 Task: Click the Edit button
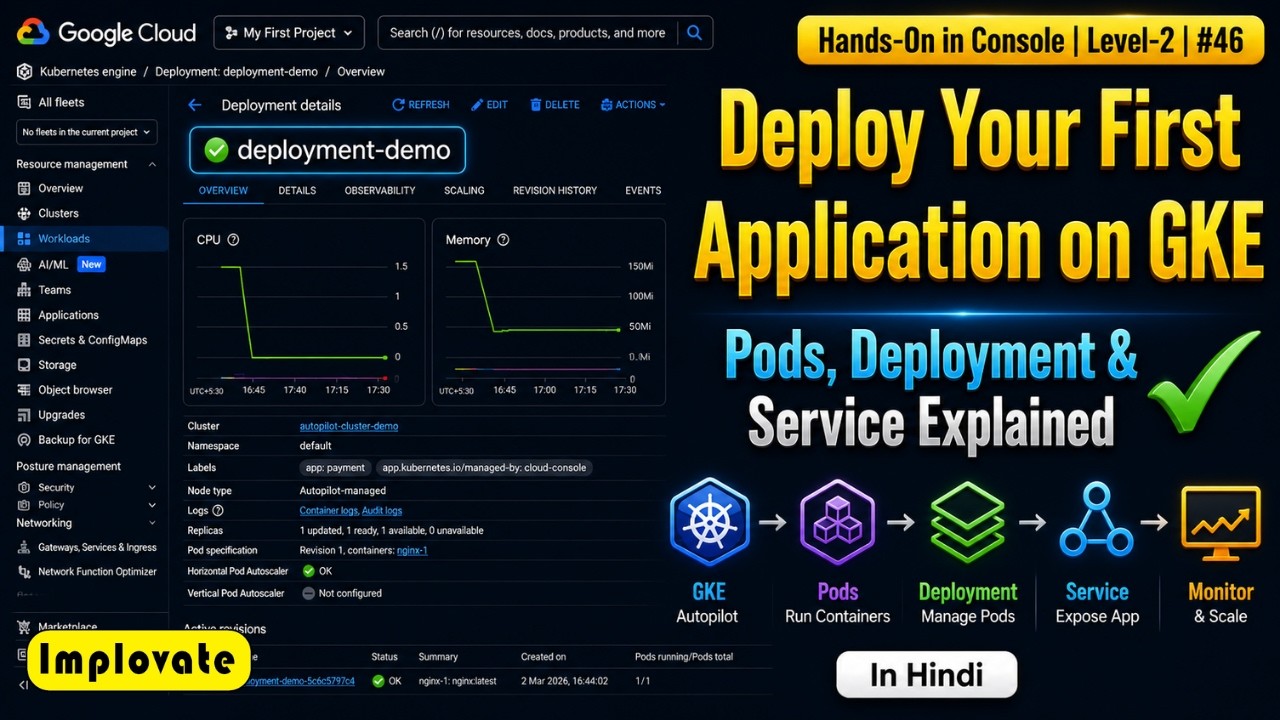[x=490, y=105]
